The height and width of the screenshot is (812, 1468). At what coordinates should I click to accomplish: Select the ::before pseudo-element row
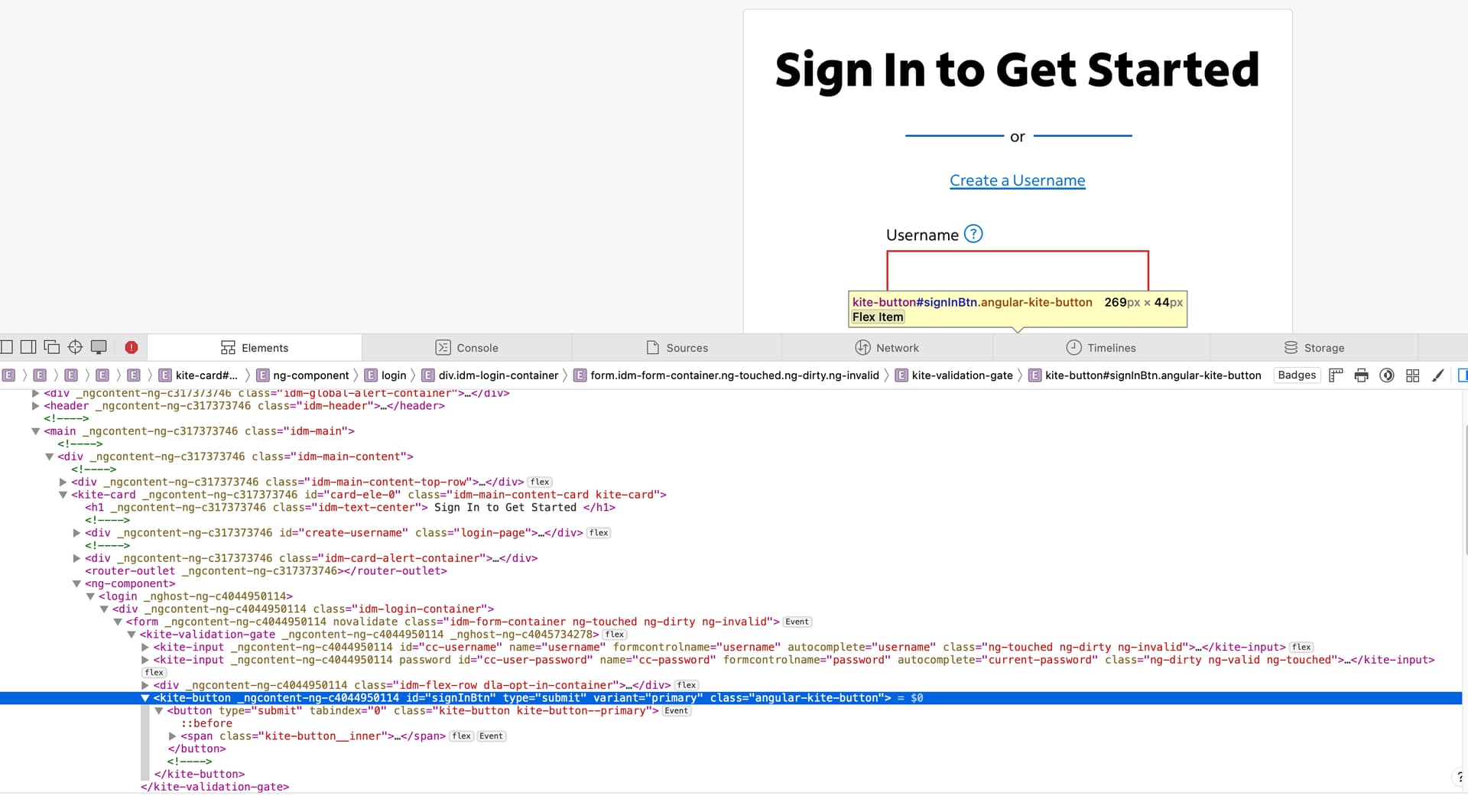[206, 723]
